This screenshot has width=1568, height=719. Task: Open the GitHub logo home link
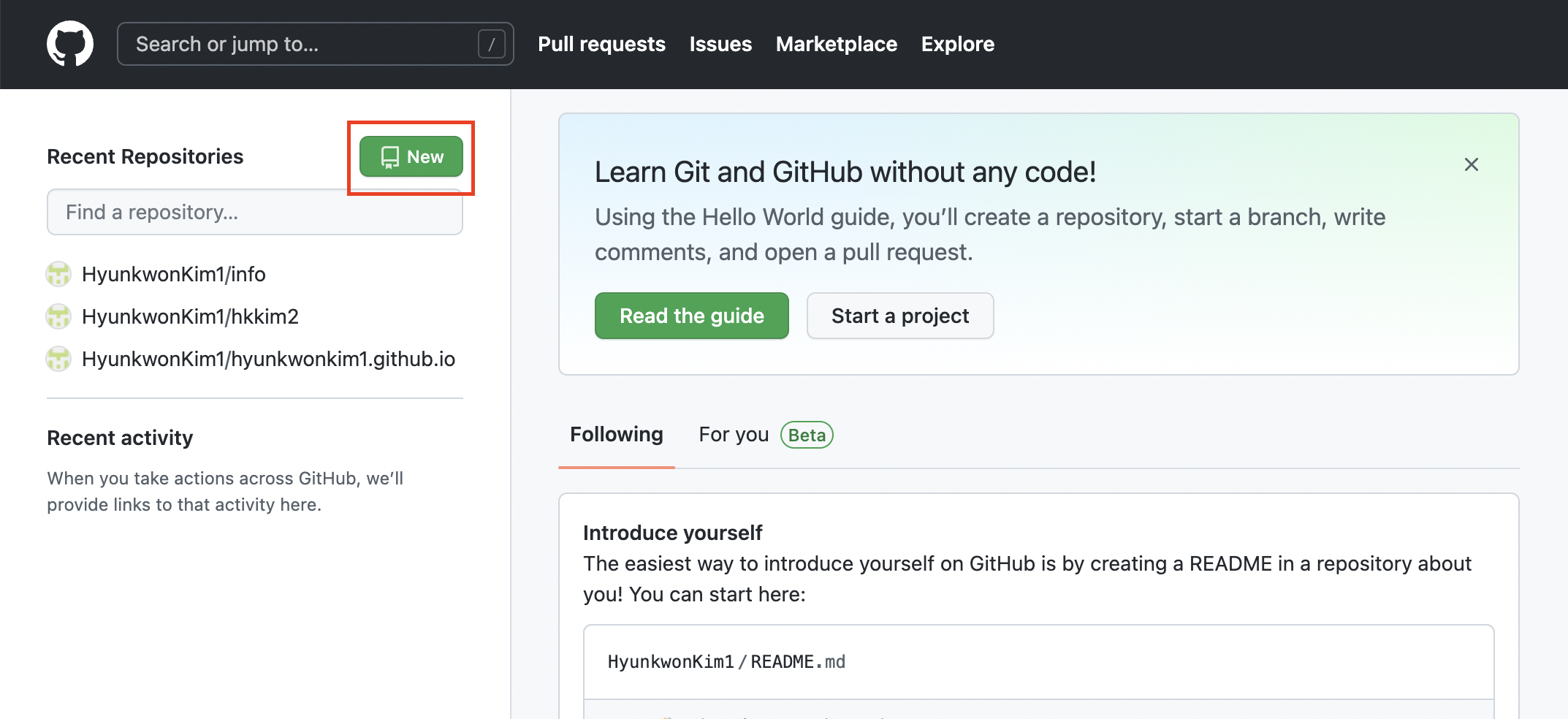click(70, 44)
